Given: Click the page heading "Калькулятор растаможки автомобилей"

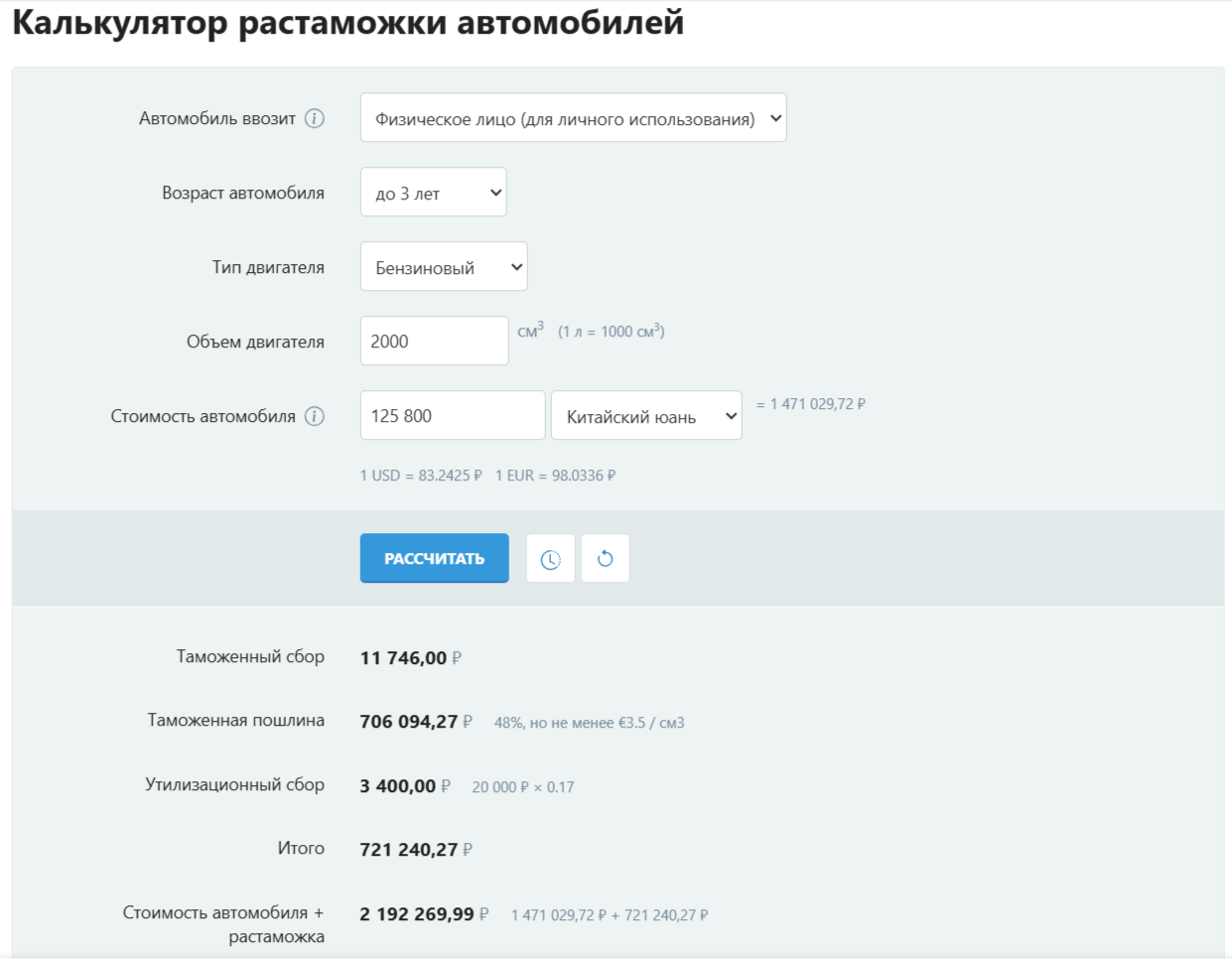Looking at the screenshot, I should tap(348, 23).
